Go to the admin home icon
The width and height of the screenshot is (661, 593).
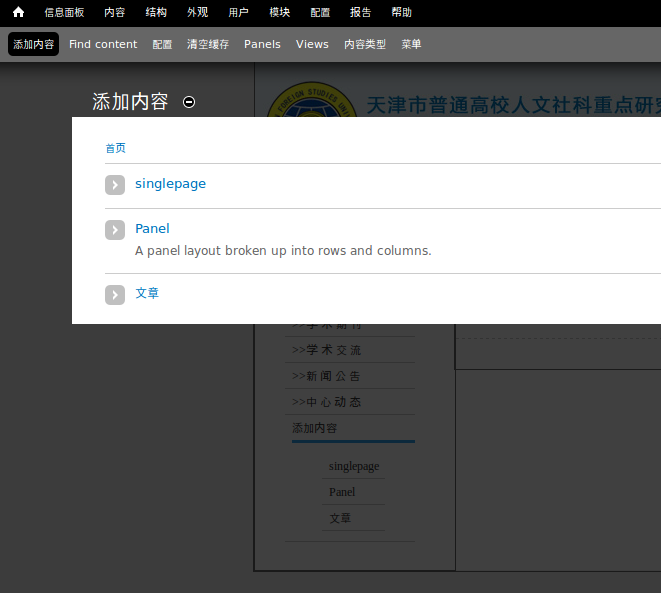tap(18, 12)
